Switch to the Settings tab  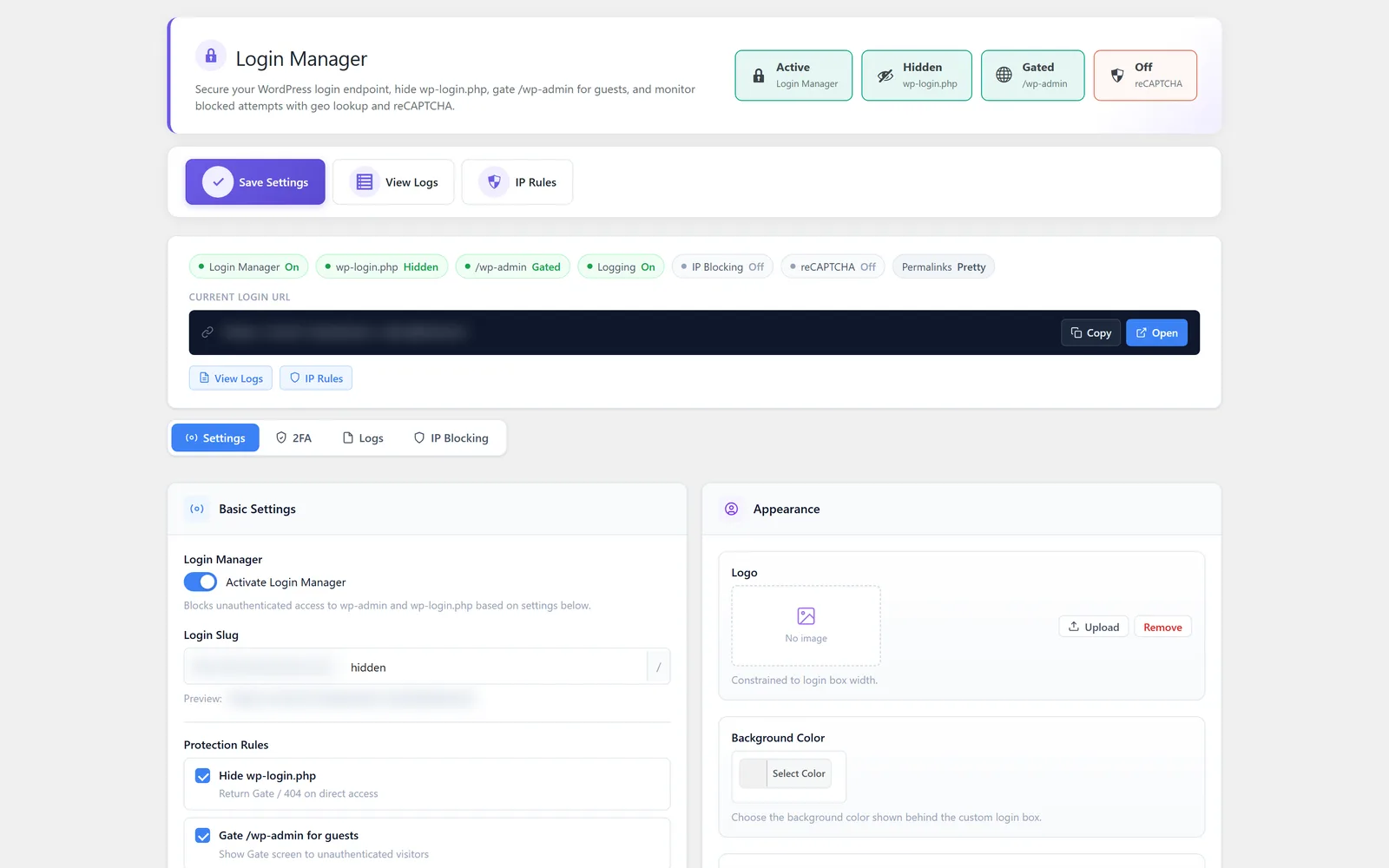pyautogui.click(x=215, y=438)
